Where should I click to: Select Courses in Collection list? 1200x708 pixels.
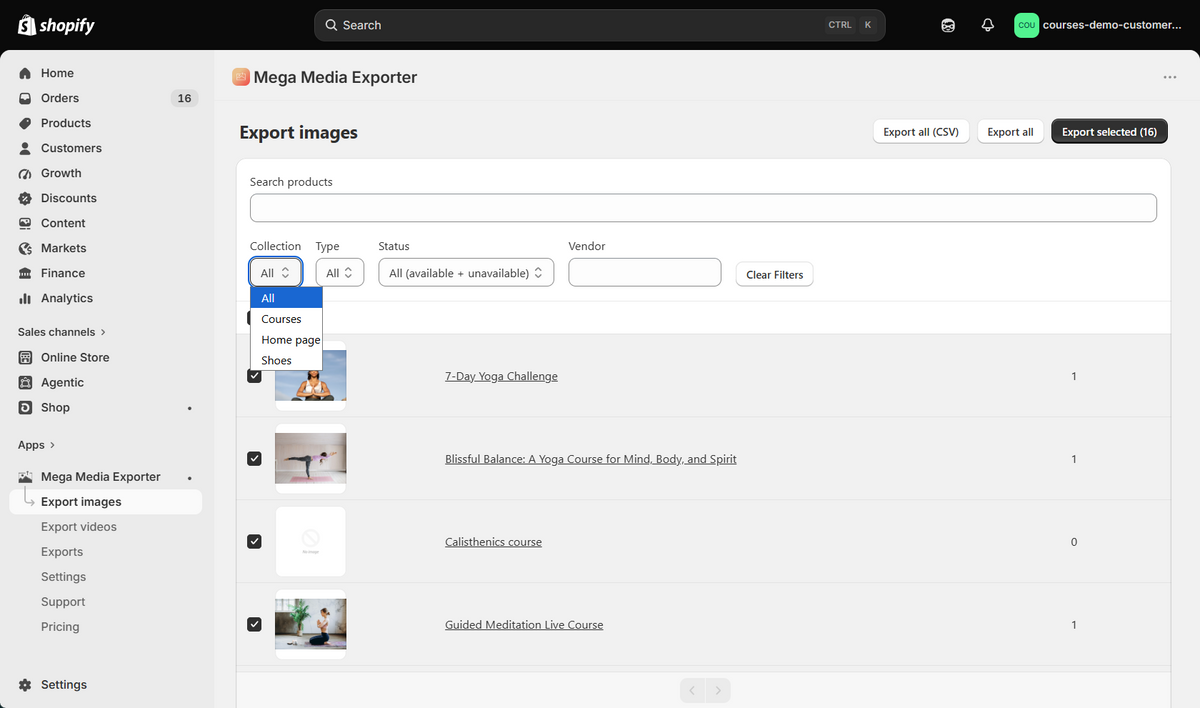pos(286,319)
